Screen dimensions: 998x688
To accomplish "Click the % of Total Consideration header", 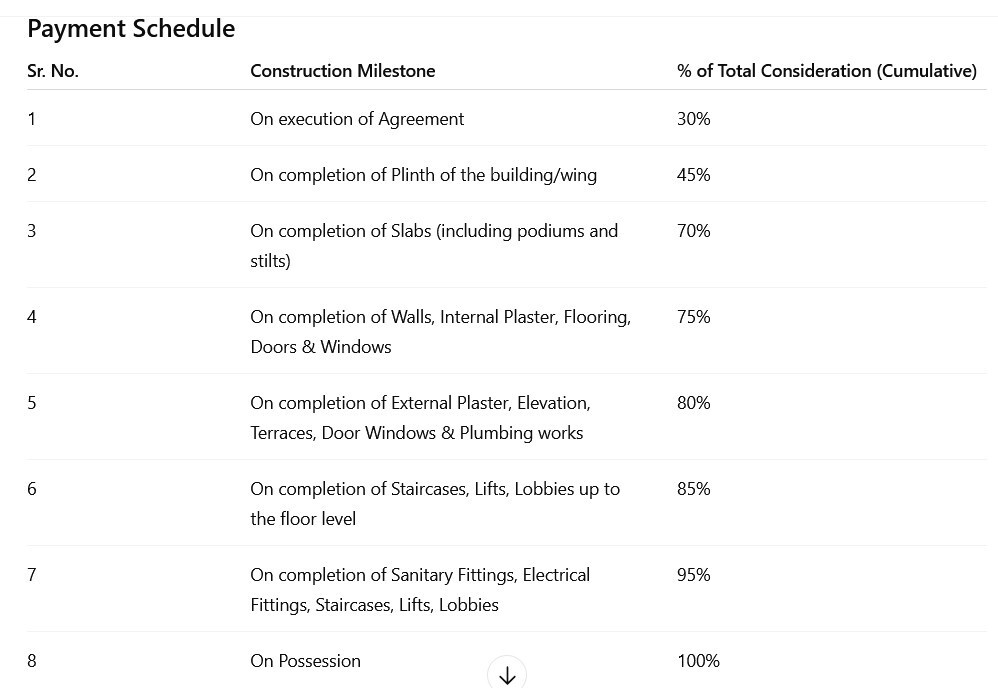I will (x=826, y=71).
